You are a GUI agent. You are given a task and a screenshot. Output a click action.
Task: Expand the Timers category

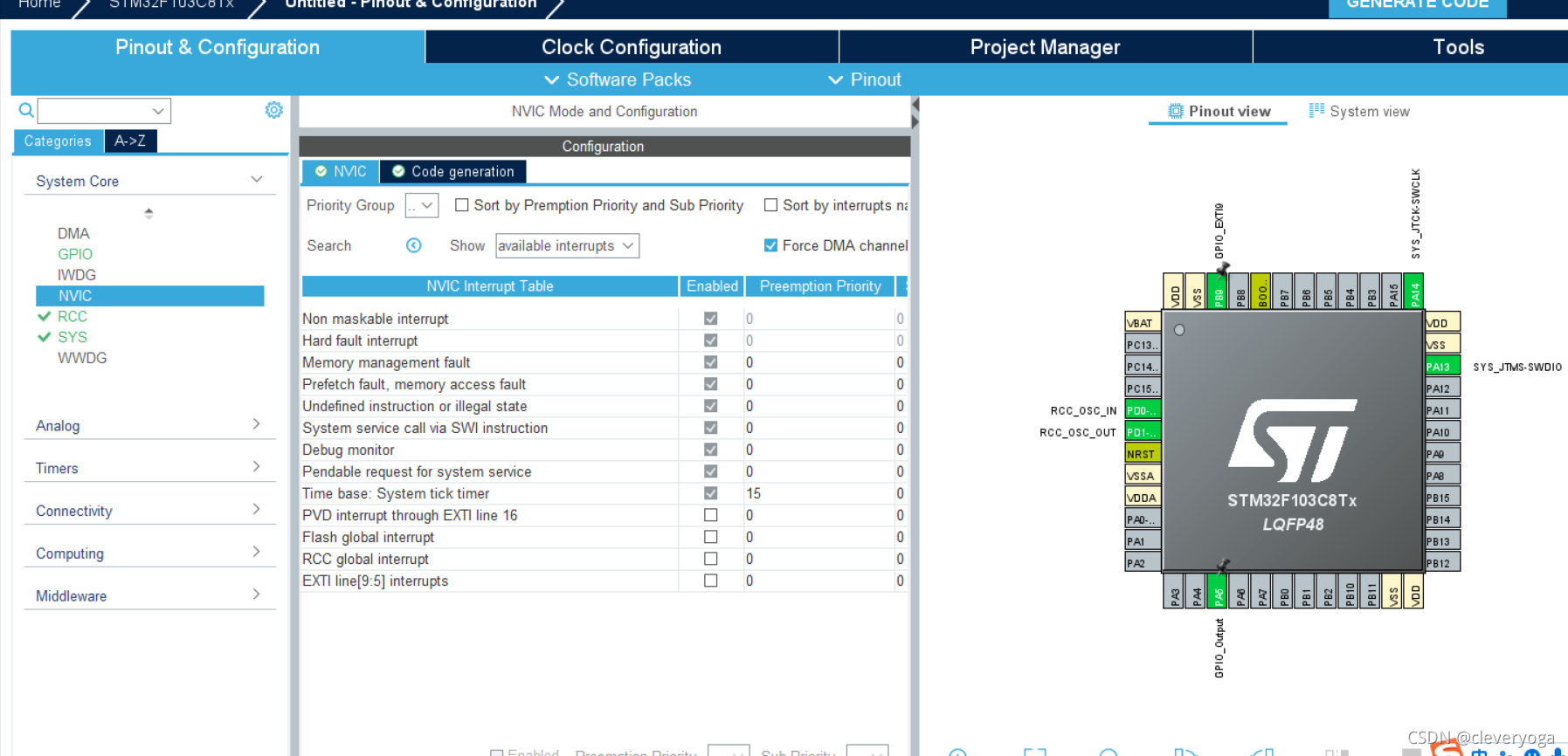257,466
